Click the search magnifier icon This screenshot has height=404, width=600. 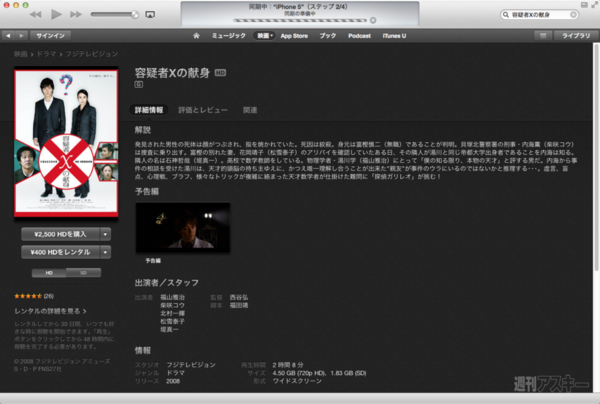(506, 15)
